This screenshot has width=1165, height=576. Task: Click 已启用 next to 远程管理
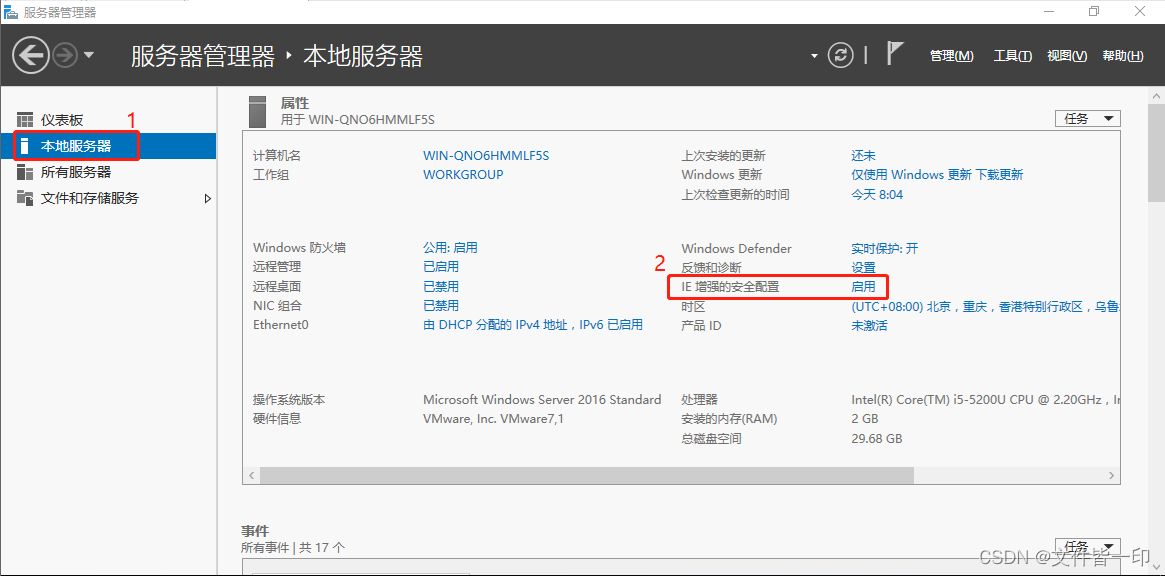441,267
